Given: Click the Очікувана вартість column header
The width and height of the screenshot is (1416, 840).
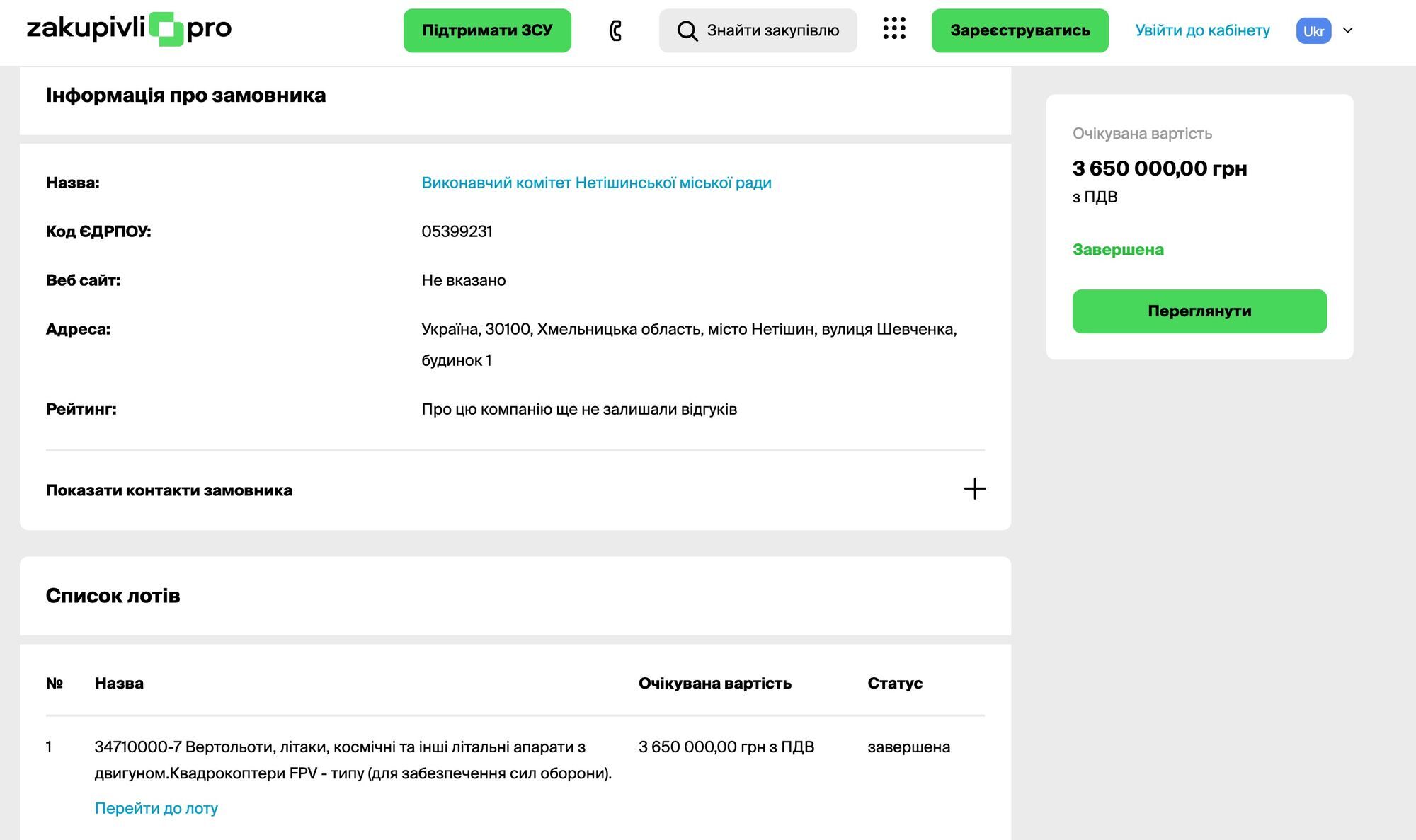Looking at the screenshot, I should tap(715, 684).
